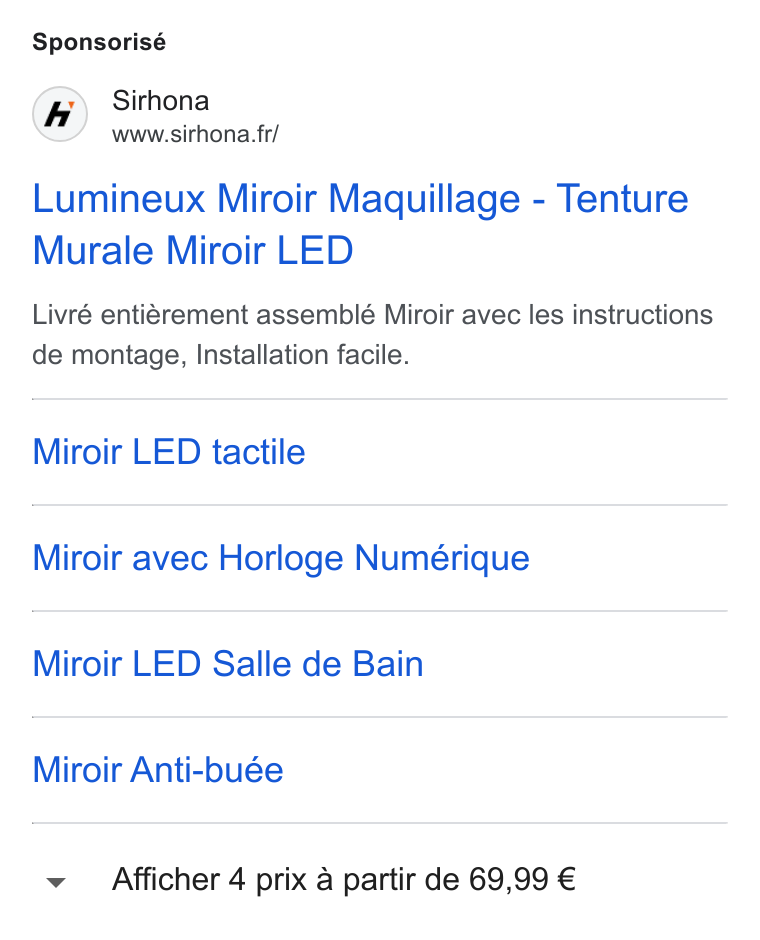Click the word 'Tenture' in the headline
Image resolution: width=760 pixels, height=940 pixels.
(623, 198)
